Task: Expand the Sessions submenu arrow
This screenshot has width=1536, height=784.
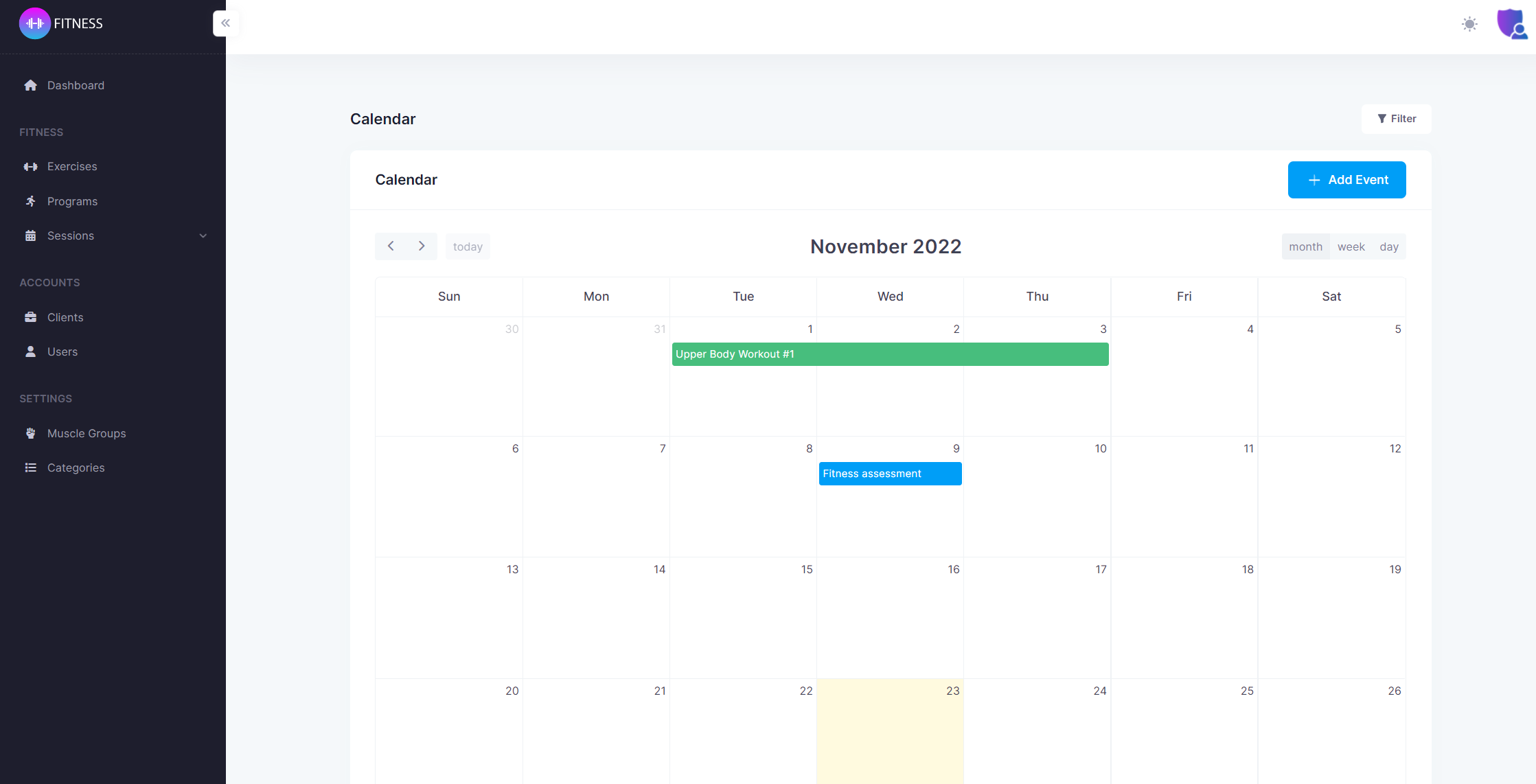Action: (x=203, y=235)
